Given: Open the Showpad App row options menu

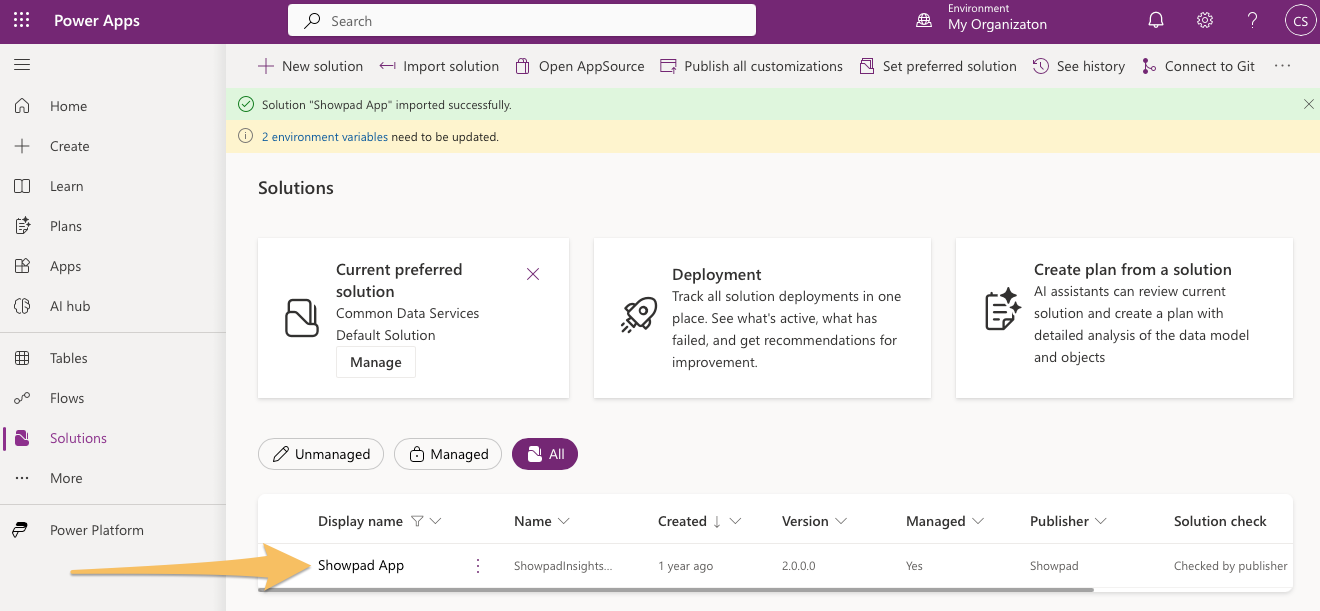Looking at the screenshot, I should click(478, 566).
